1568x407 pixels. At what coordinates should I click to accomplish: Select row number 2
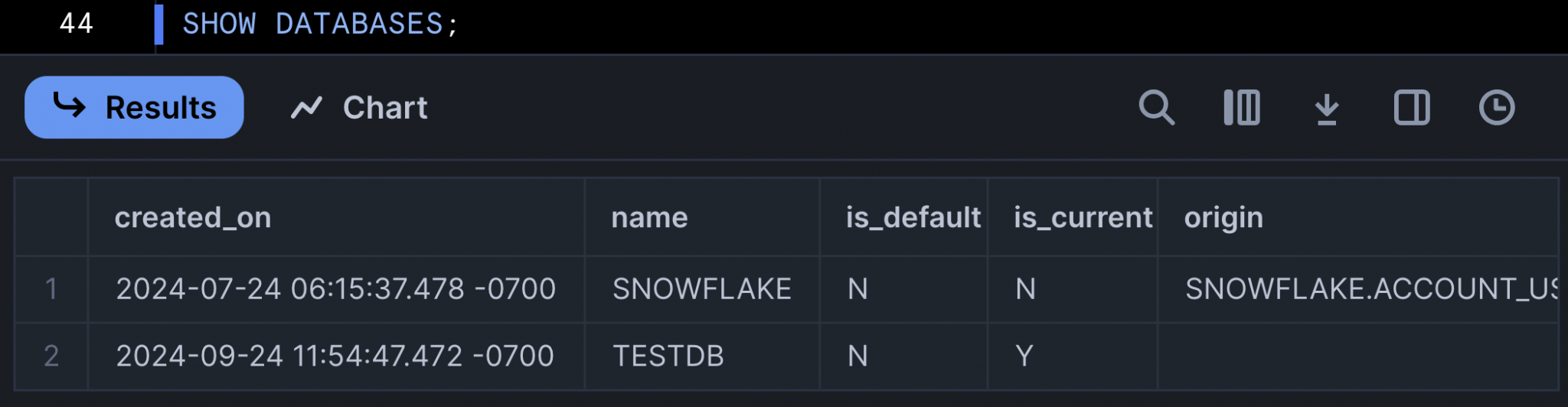tap(51, 357)
